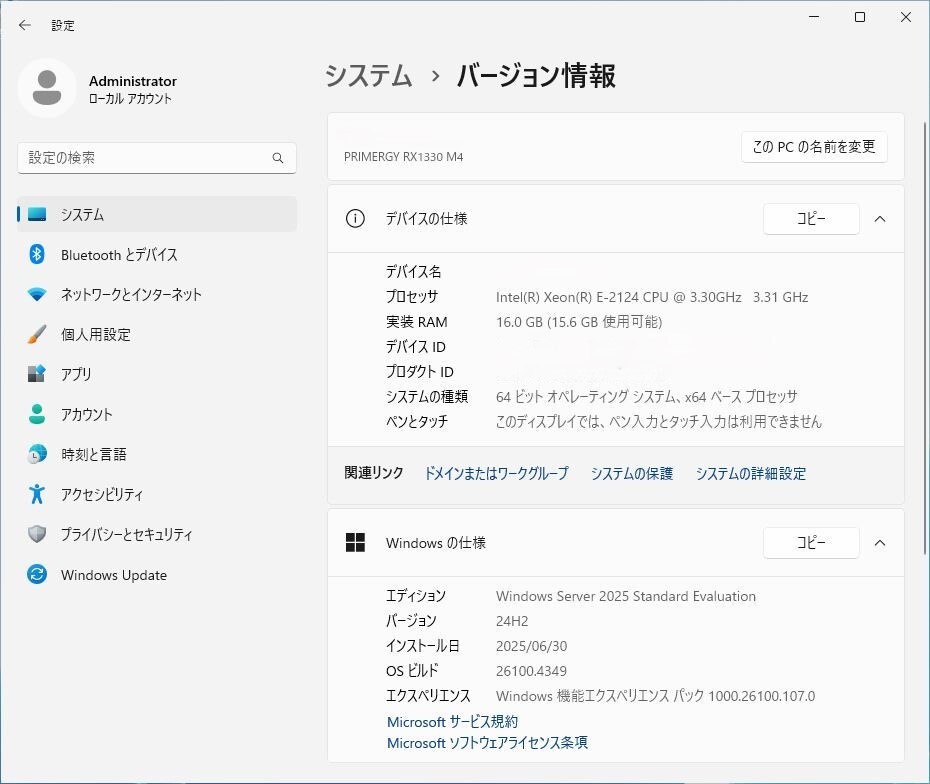This screenshot has height=784, width=930.
Task: Click the Windows Update refresh icon
Action: click(37, 574)
